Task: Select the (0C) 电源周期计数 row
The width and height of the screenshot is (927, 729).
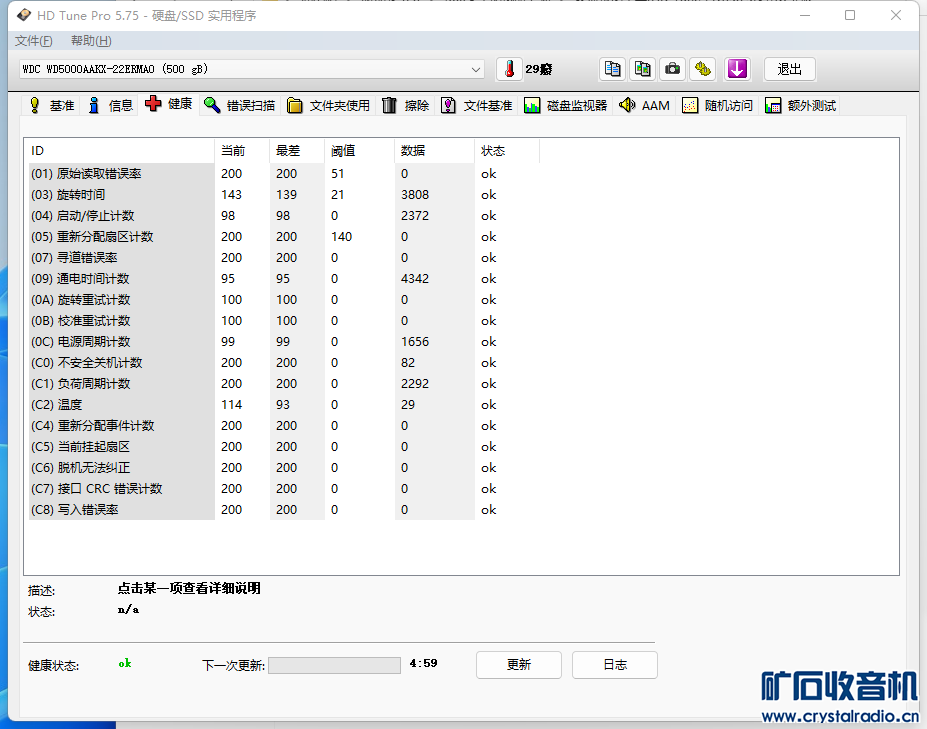Action: (284, 342)
